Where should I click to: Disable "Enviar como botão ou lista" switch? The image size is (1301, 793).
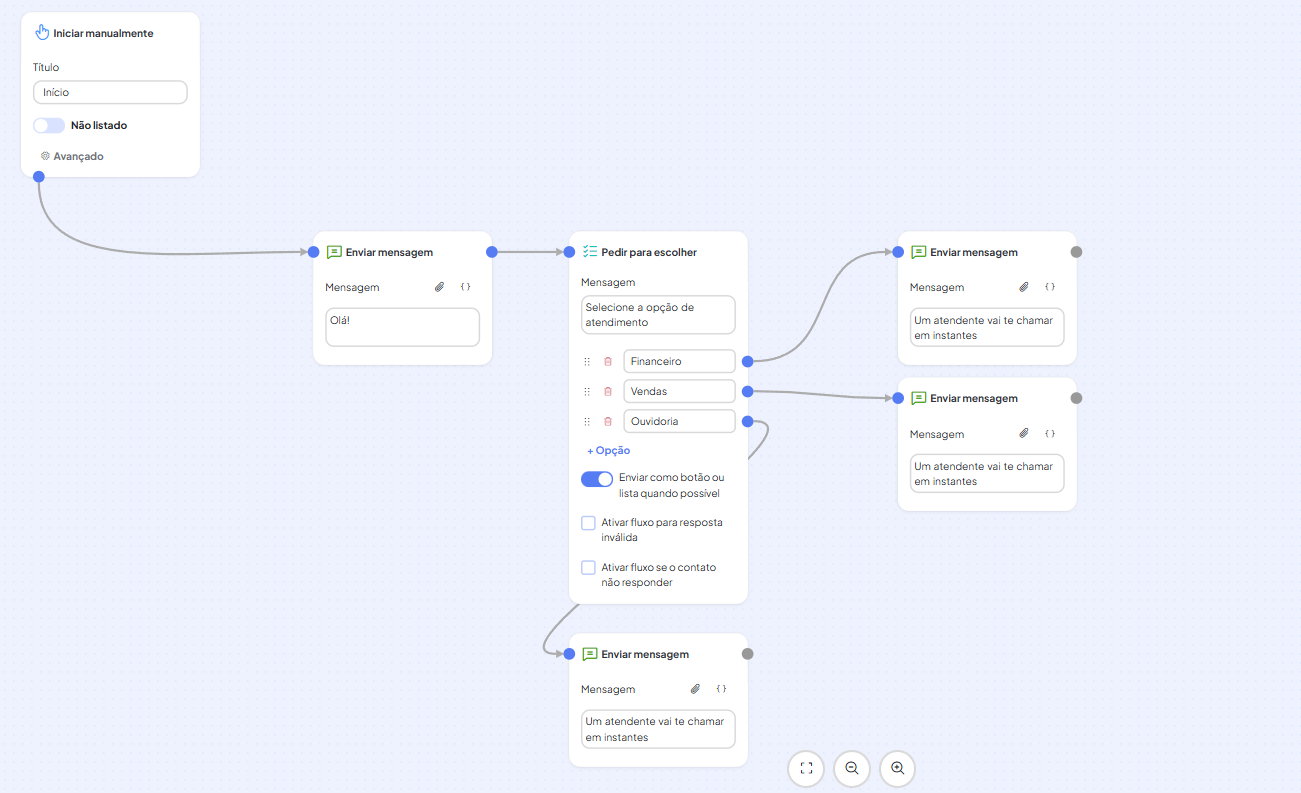click(597, 479)
